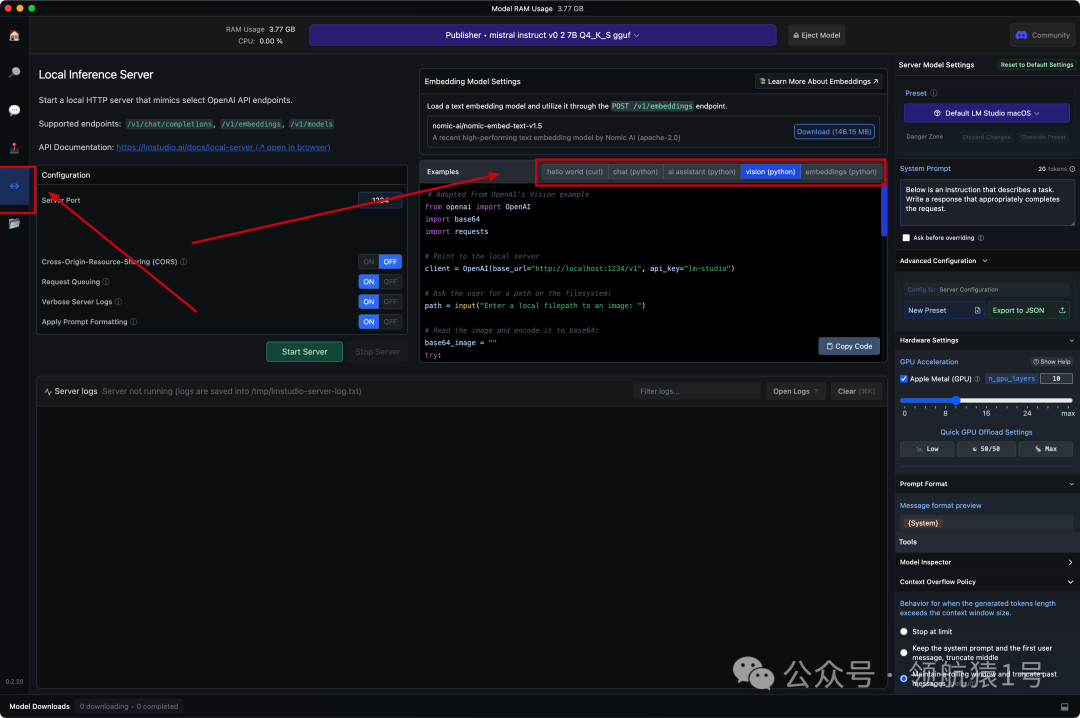The image size is (1080, 718).
Task: Check the Ask before overriding checkbox
Action: (906, 238)
